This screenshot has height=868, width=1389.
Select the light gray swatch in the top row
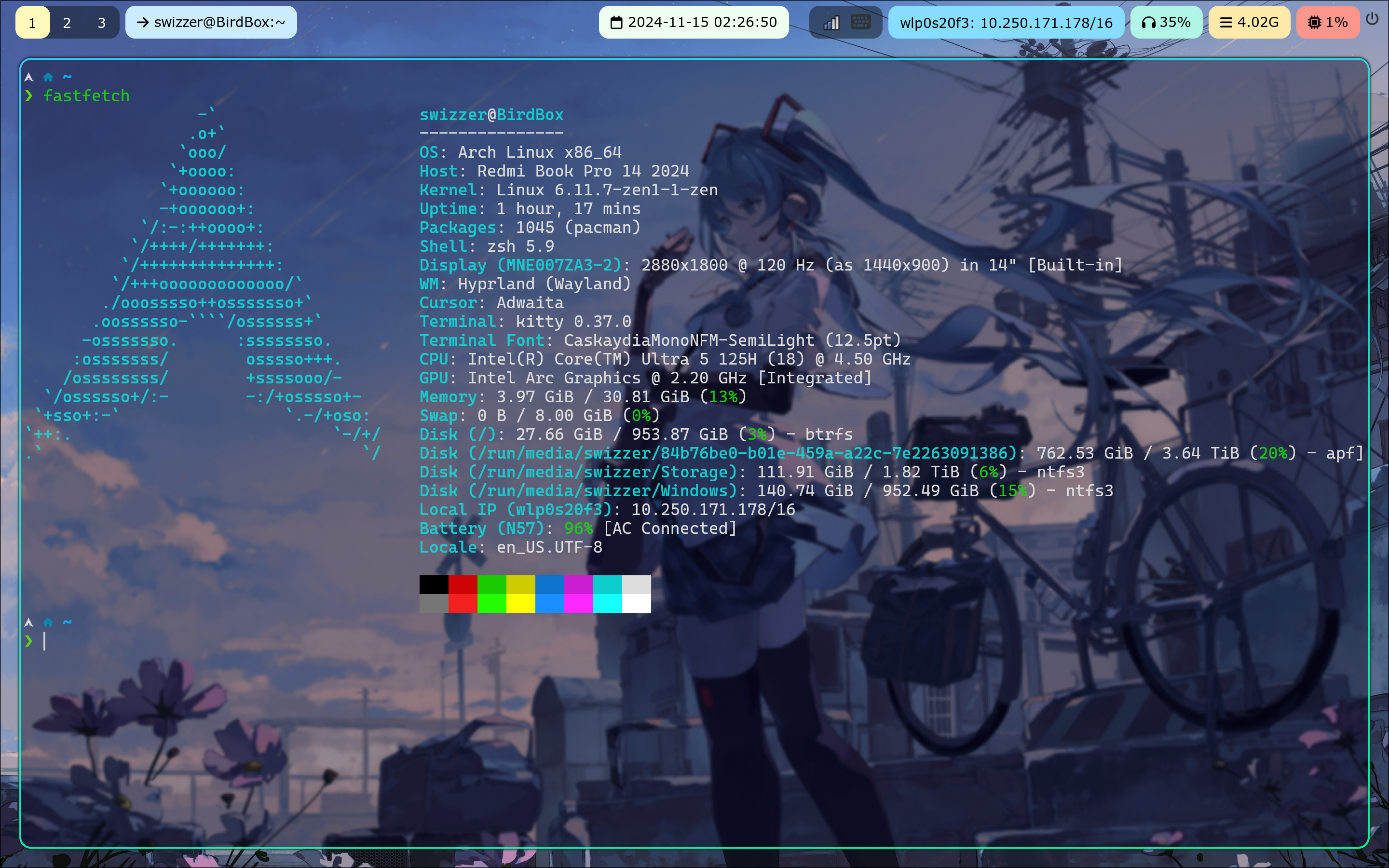pos(637,584)
